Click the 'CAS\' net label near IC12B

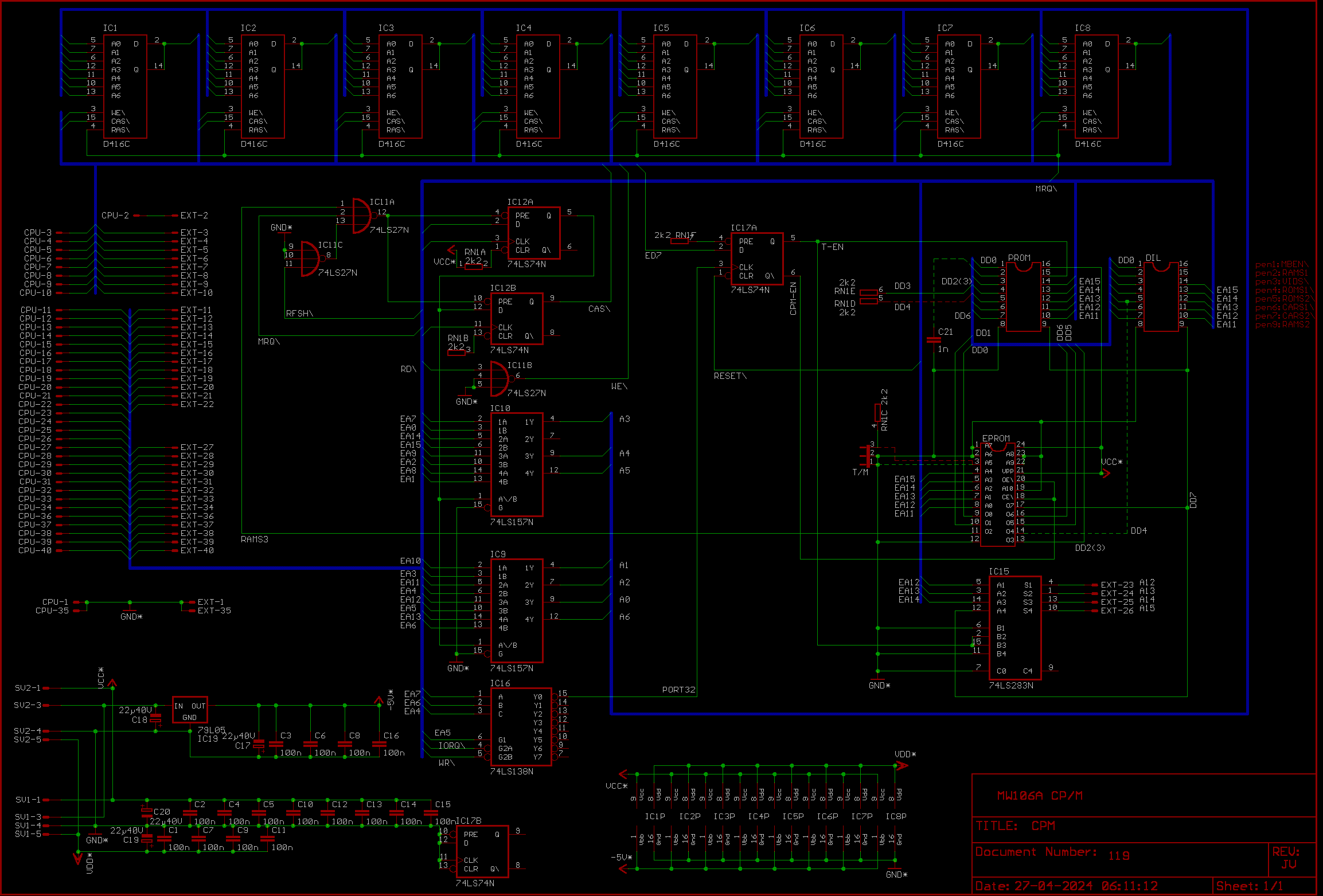pyautogui.click(x=599, y=309)
